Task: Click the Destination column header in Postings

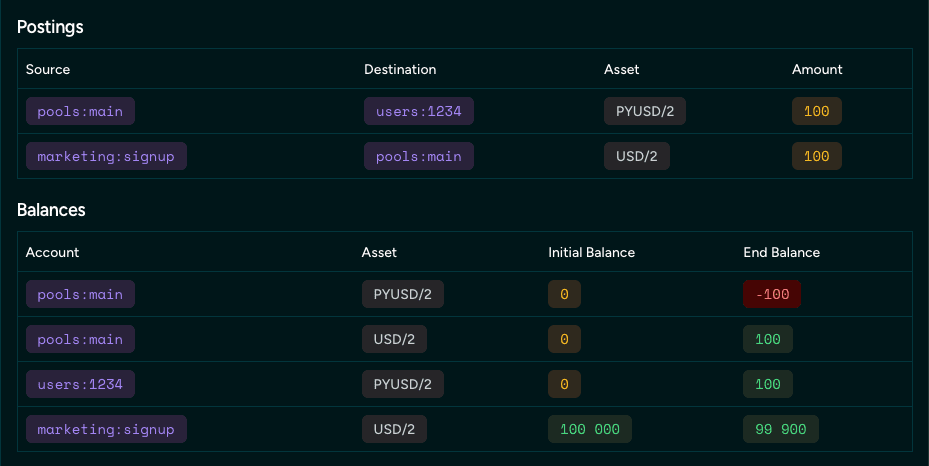Action: [x=400, y=69]
